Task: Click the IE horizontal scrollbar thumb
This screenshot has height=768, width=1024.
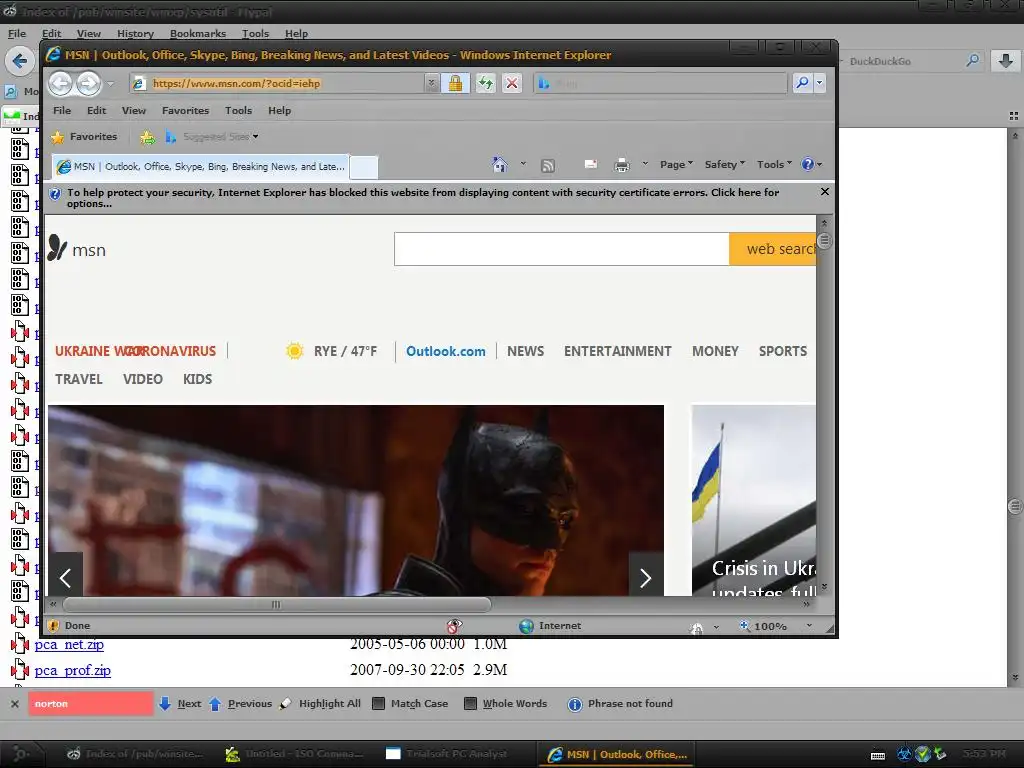Action: [x=276, y=605]
